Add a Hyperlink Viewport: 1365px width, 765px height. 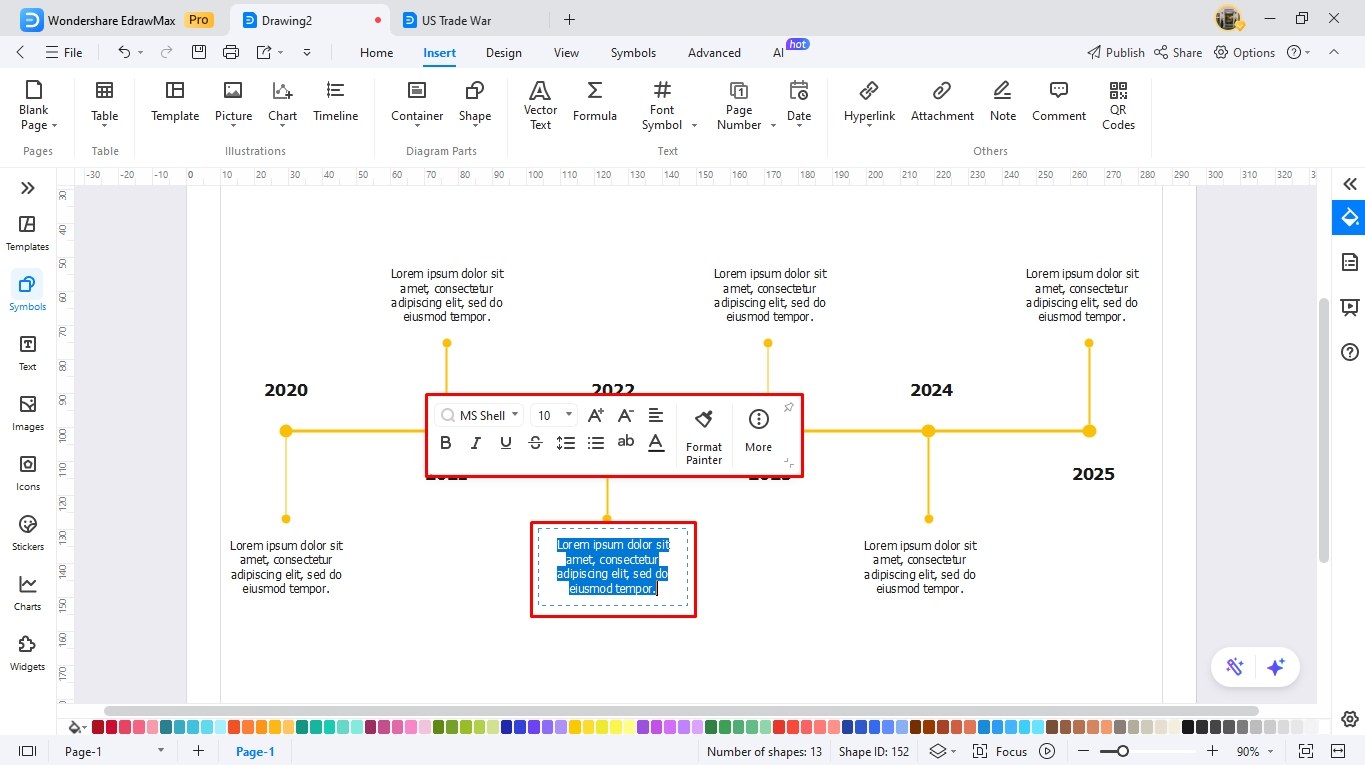tap(869, 102)
